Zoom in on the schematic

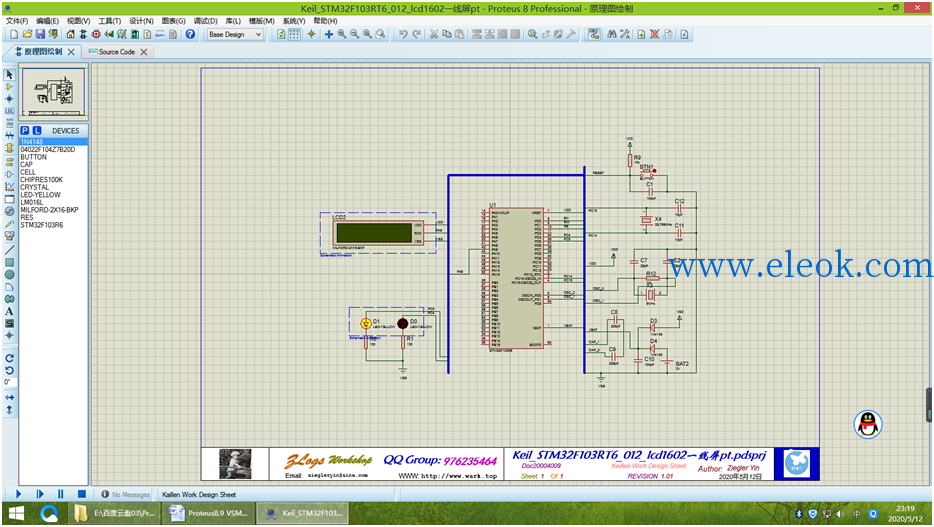click(x=342, y=35)
